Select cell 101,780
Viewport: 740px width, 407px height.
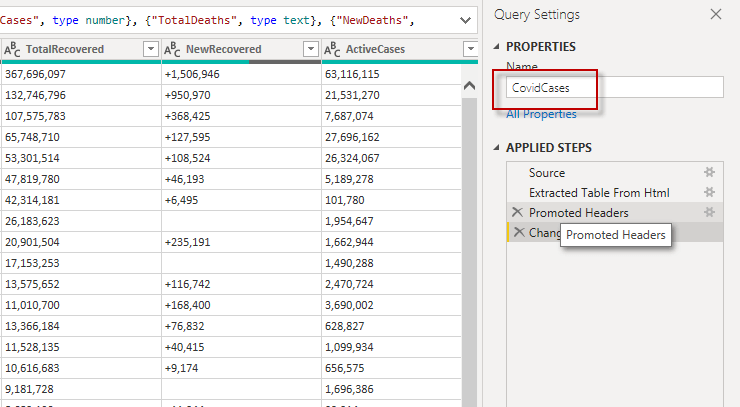tap(391, 200)
